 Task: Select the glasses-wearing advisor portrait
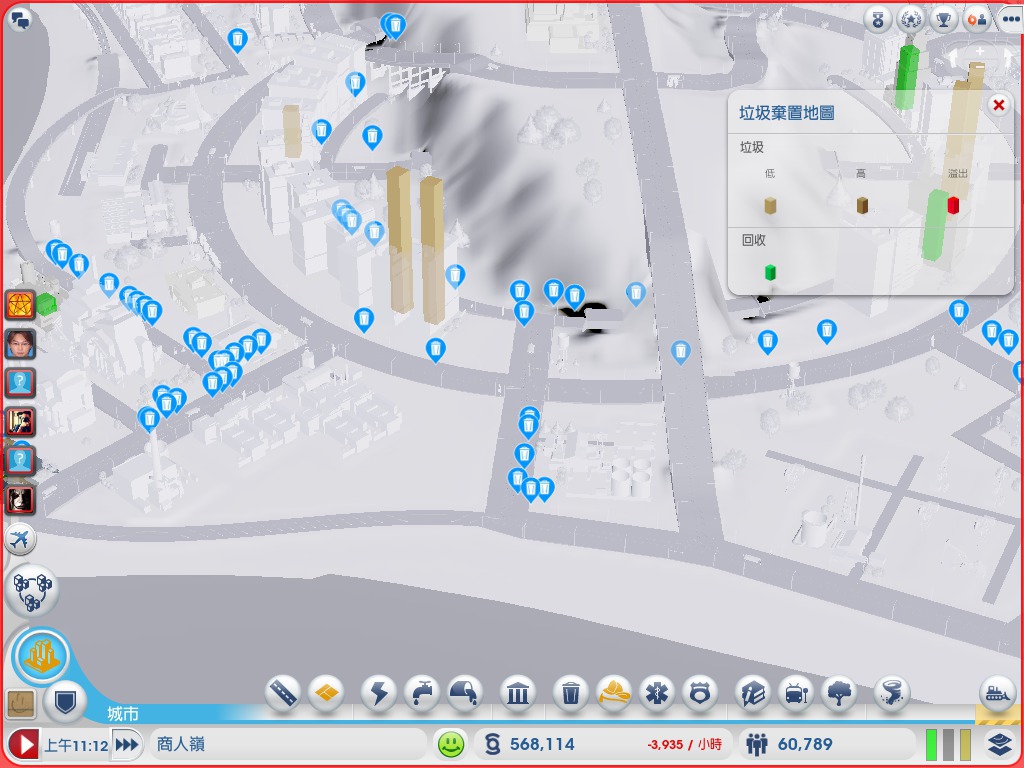(x=20, y=344)
